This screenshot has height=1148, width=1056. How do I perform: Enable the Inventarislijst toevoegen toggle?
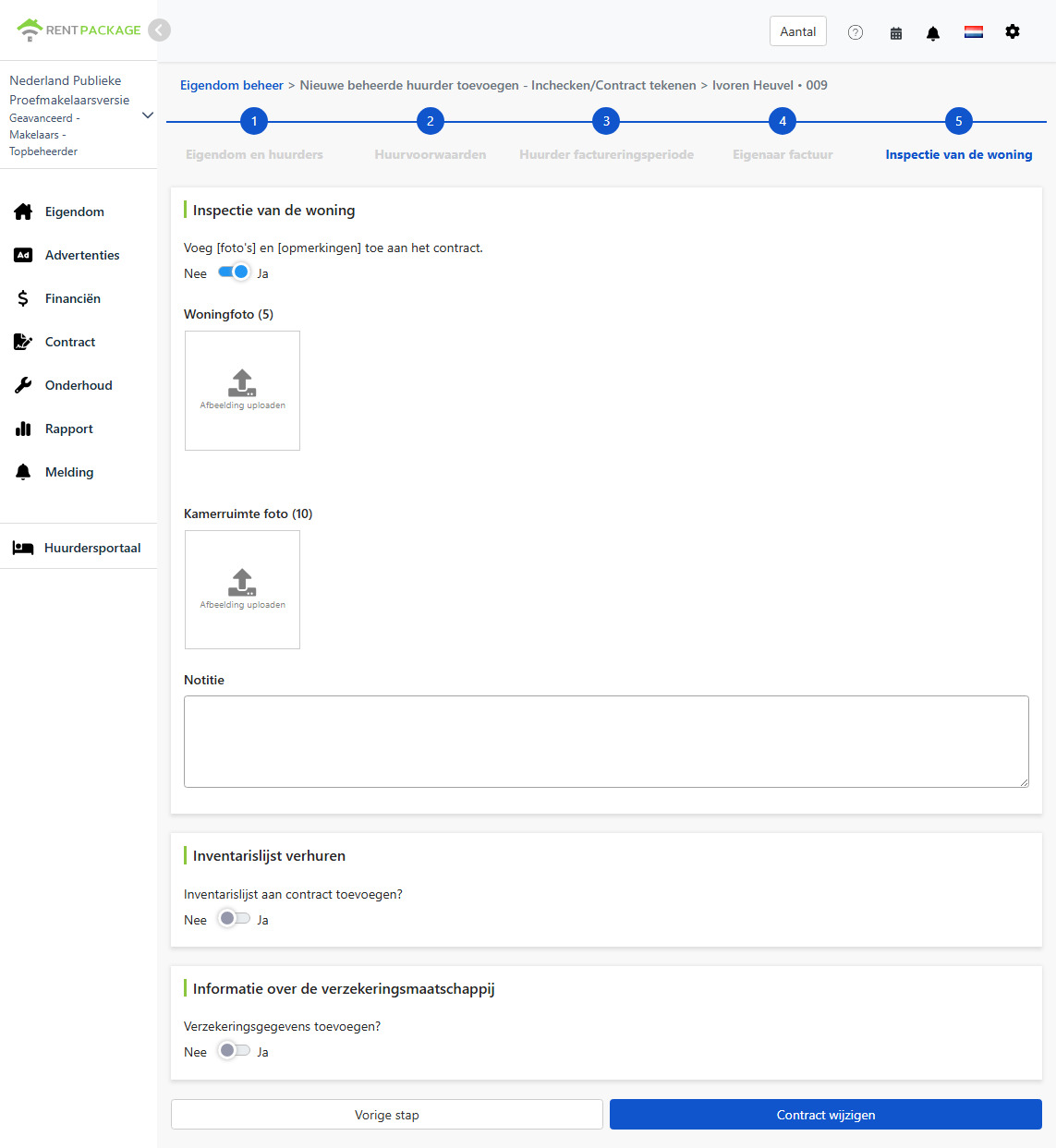(x=234, y=919)
